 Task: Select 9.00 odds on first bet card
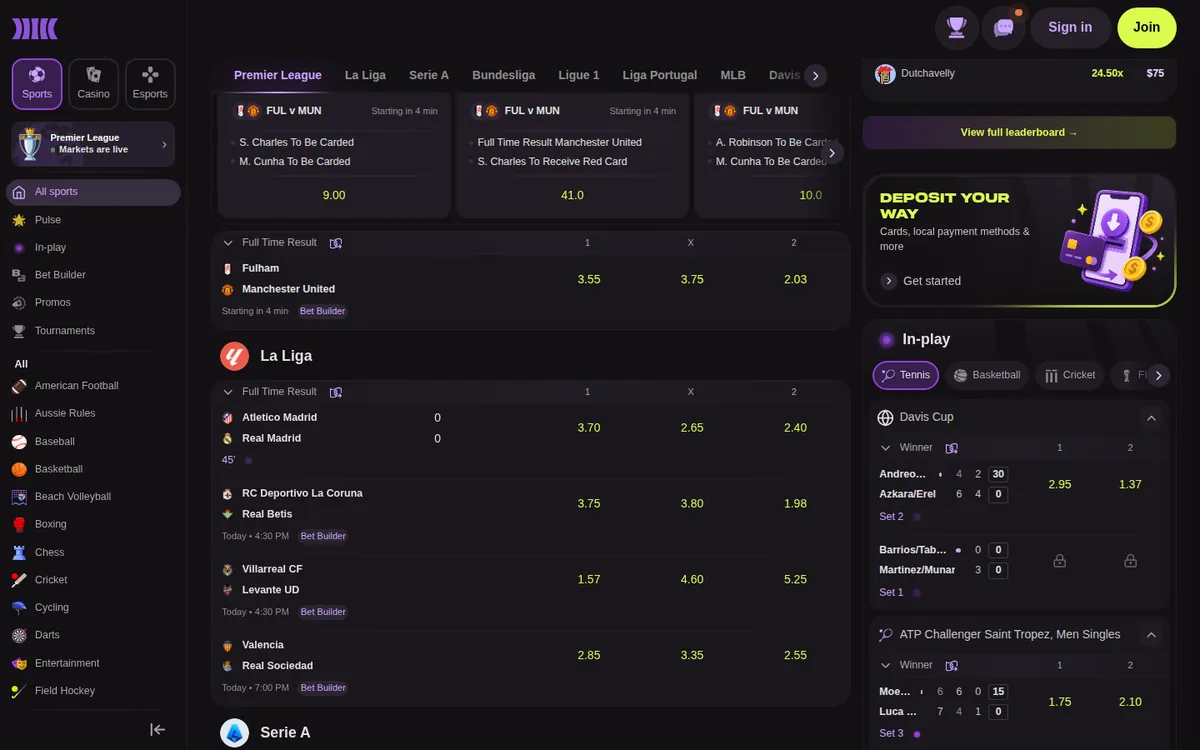[x=334, y=195]
